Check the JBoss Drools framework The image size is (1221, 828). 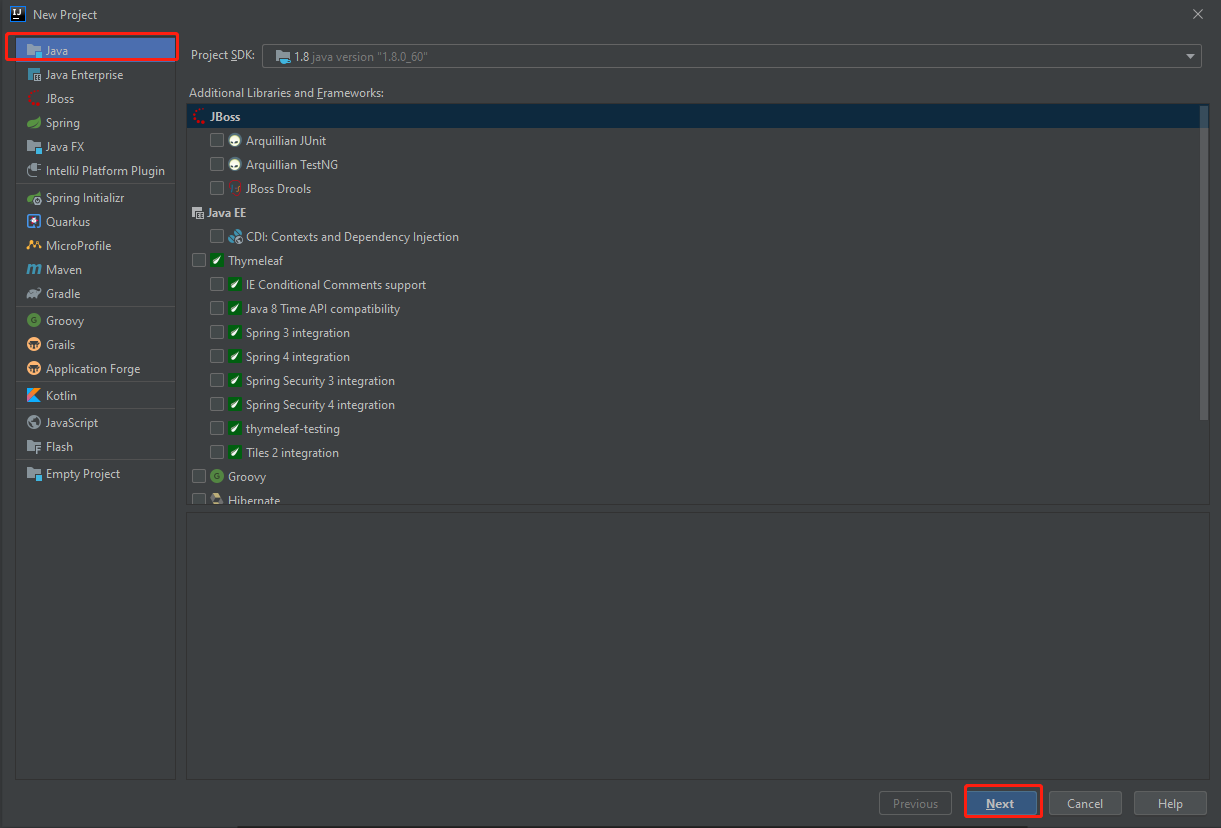pyautogui.click(x=217, y=188)
